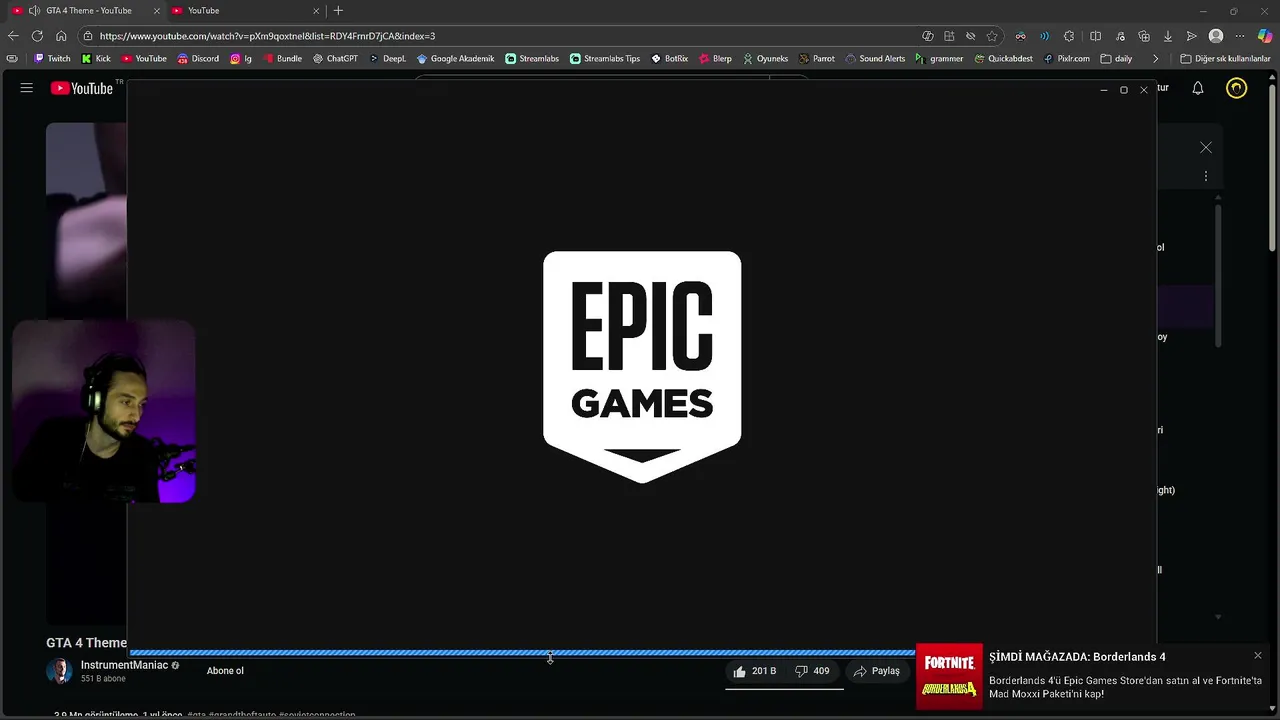Open the DeepL bookmark
Image resolution: width=1280 pixels, height=720 pixels.
tap(388, 58)
